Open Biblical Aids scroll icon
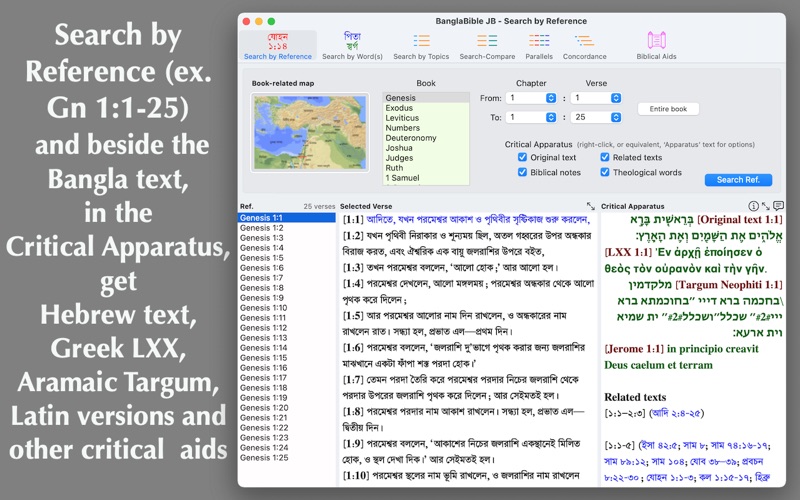 [x=656, y=40]
